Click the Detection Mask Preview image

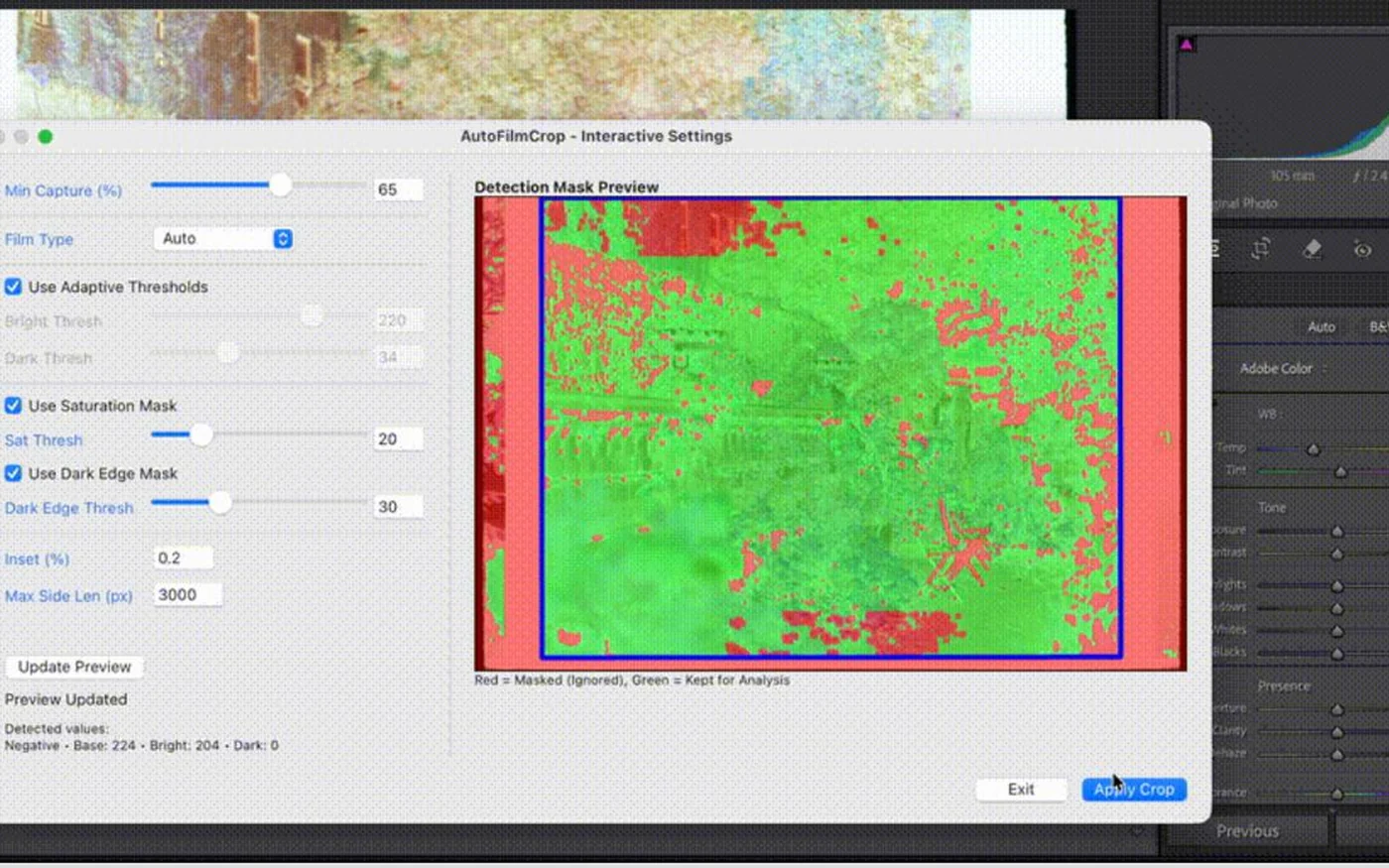(x=830, y=434)
